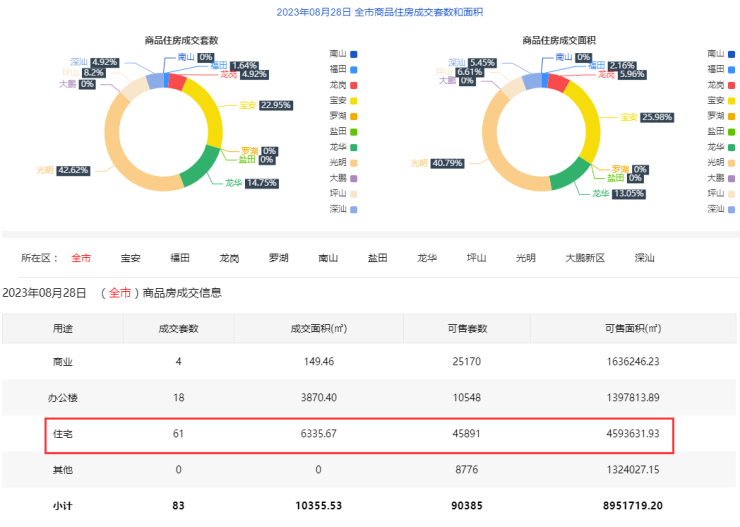Hide 坪山 series in right chart legend
The image size is (740, 527).
[x=720, y=193]
